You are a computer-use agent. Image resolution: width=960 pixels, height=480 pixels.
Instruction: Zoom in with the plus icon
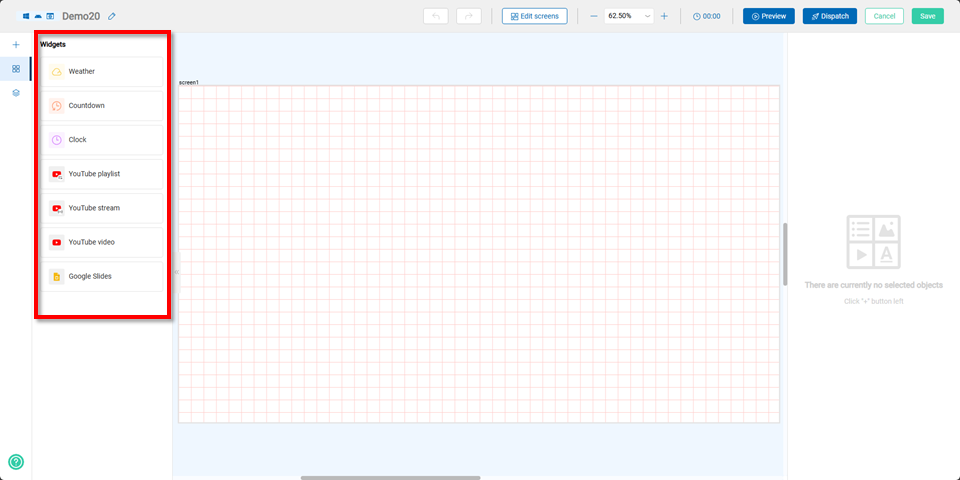tap(664, 16)
